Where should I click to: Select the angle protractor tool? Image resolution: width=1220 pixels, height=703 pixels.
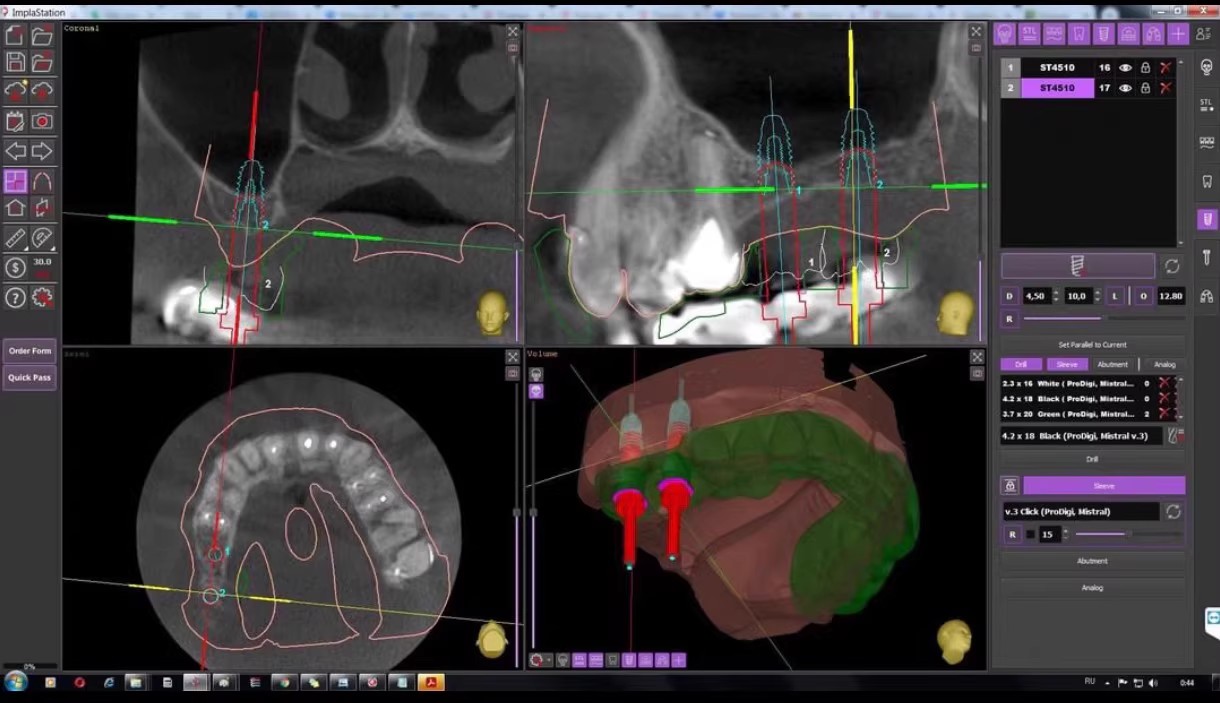point(42,238)
